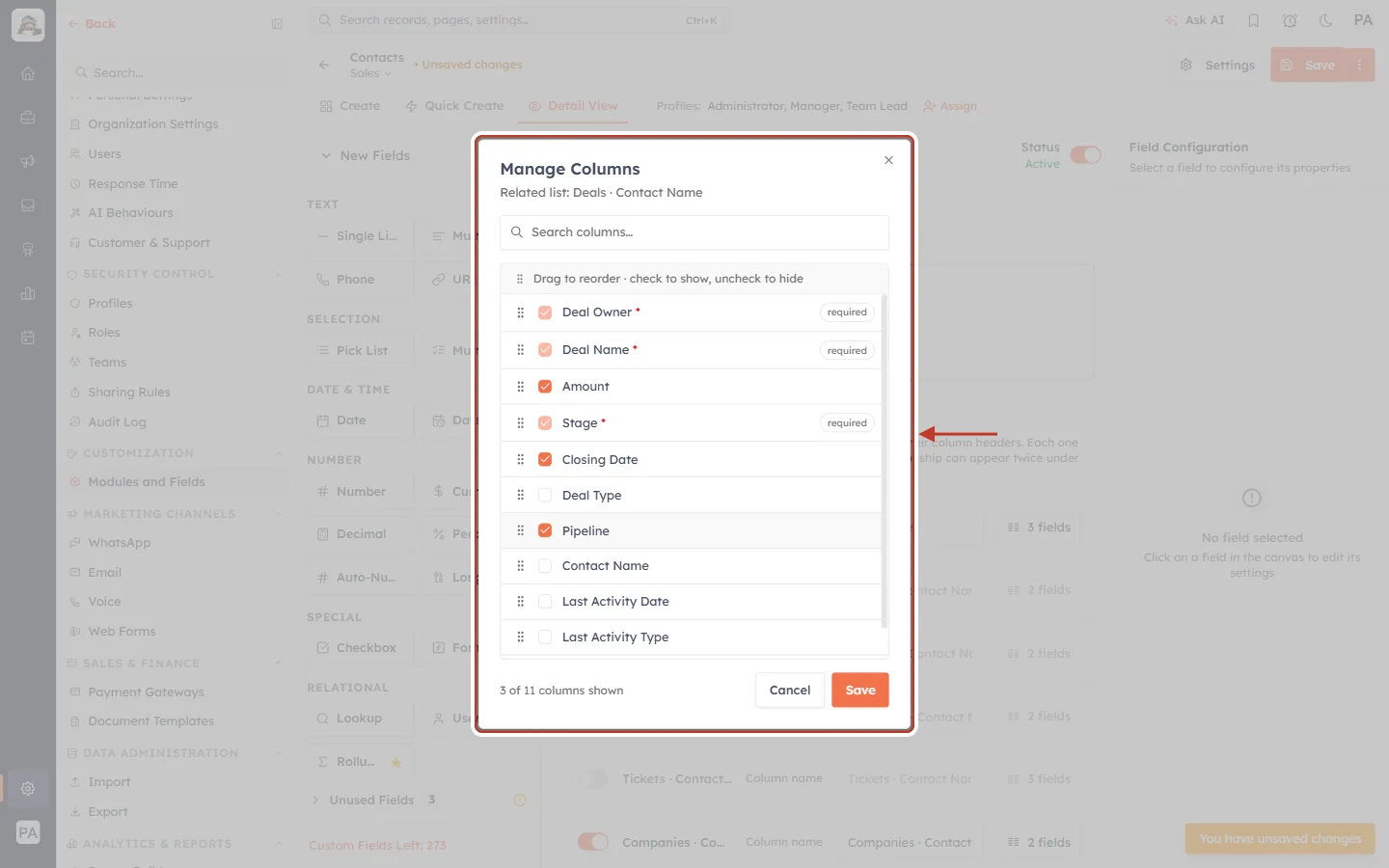
Task: Toggle the Active status switch
Action: click(1086, 155)
